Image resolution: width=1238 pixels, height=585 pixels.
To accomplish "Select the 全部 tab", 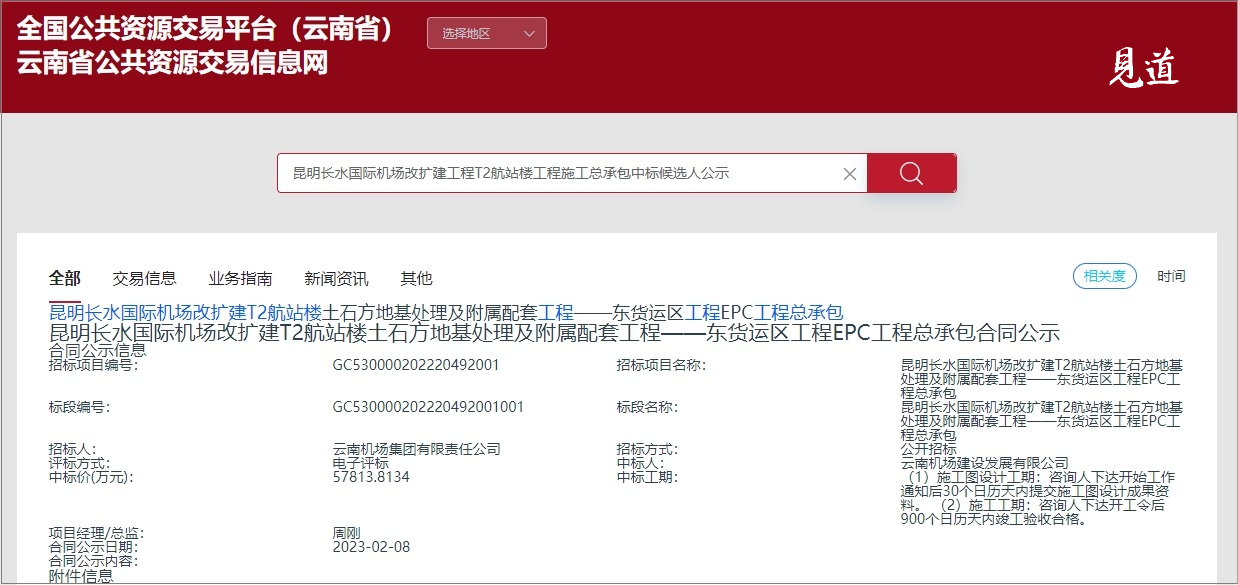I will tap(65, 278).
